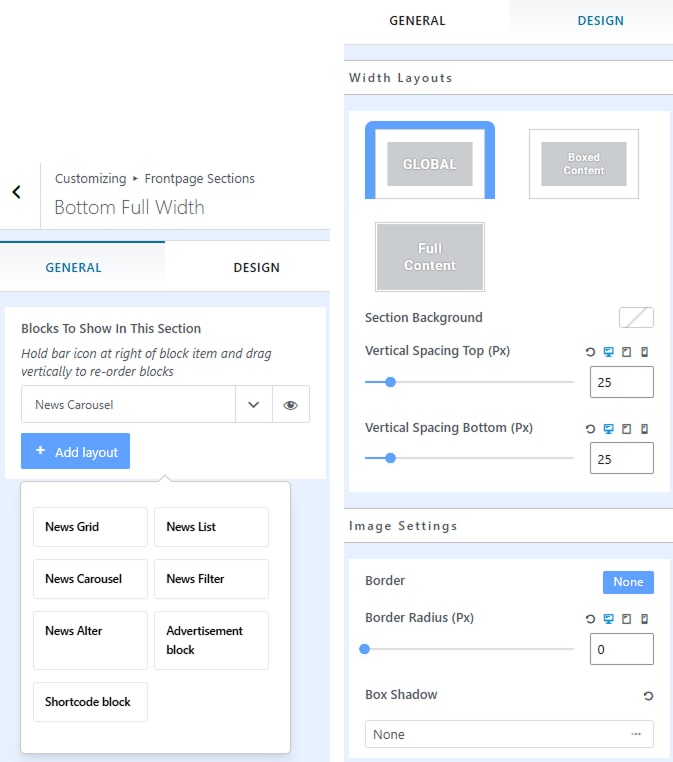Open the Design tab above Width Layouts

(600, 20)
